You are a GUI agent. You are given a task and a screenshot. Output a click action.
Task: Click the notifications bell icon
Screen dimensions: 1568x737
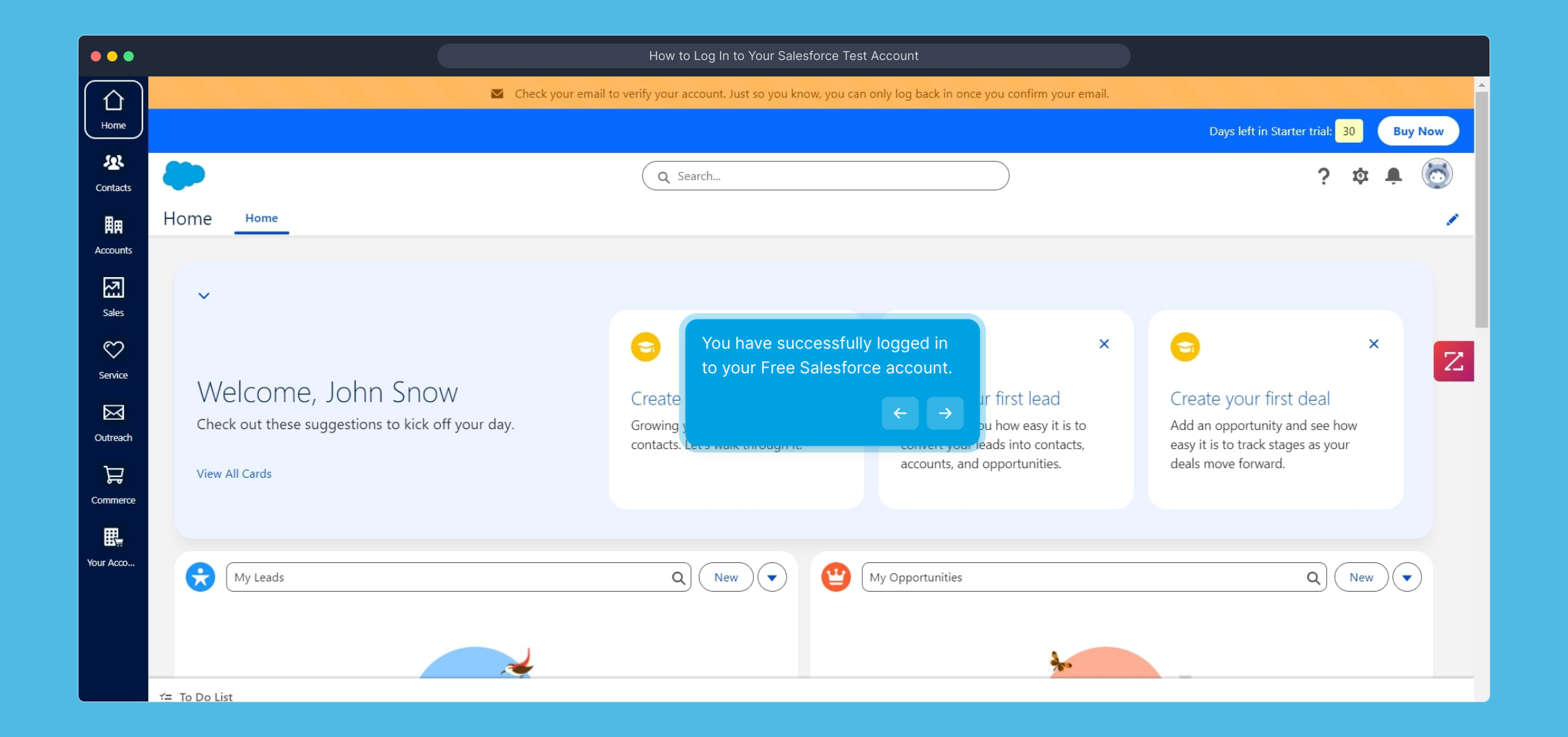[x=1393, y=176]
